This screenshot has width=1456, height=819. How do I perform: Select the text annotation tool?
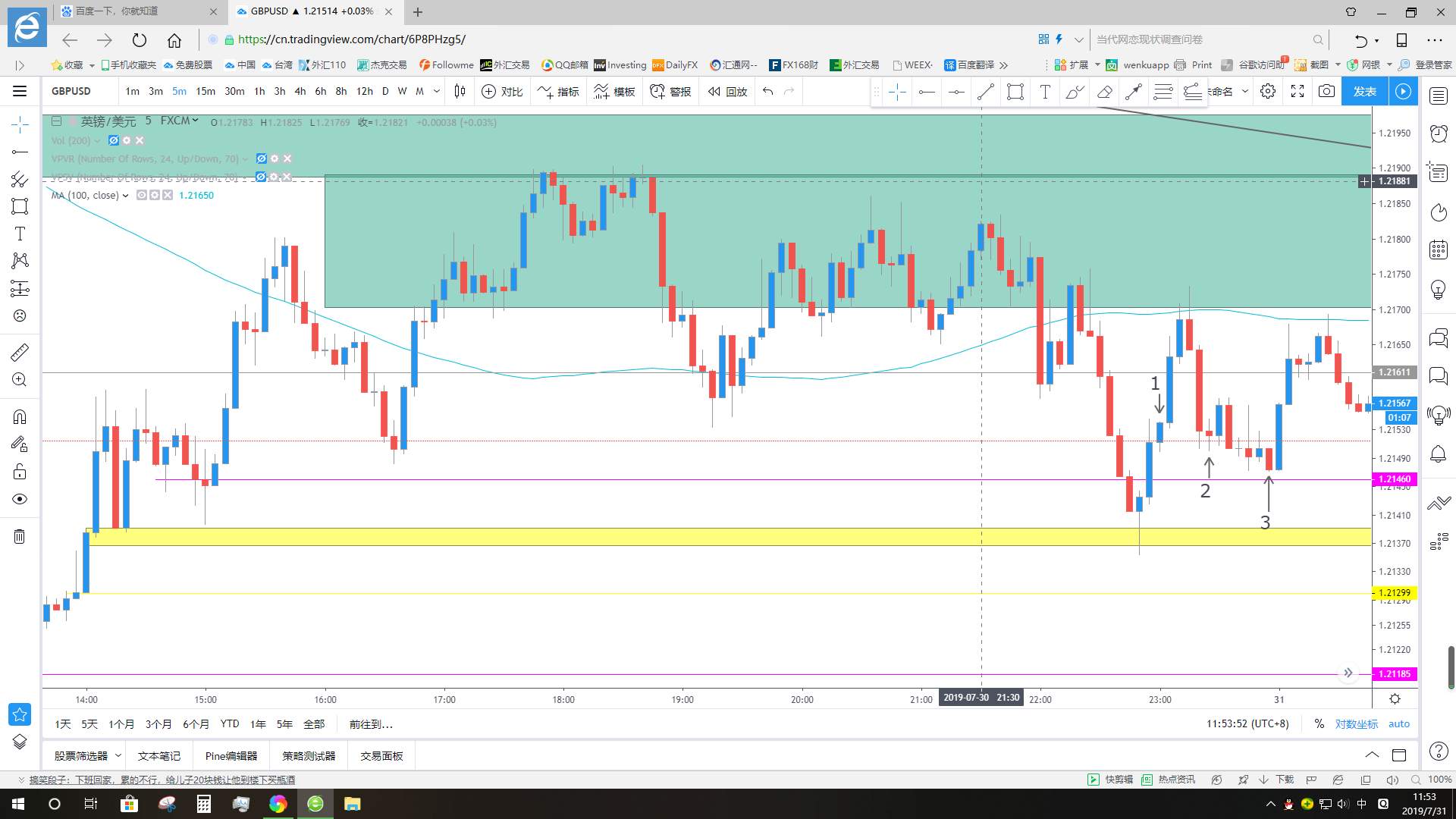coord(20,234)
